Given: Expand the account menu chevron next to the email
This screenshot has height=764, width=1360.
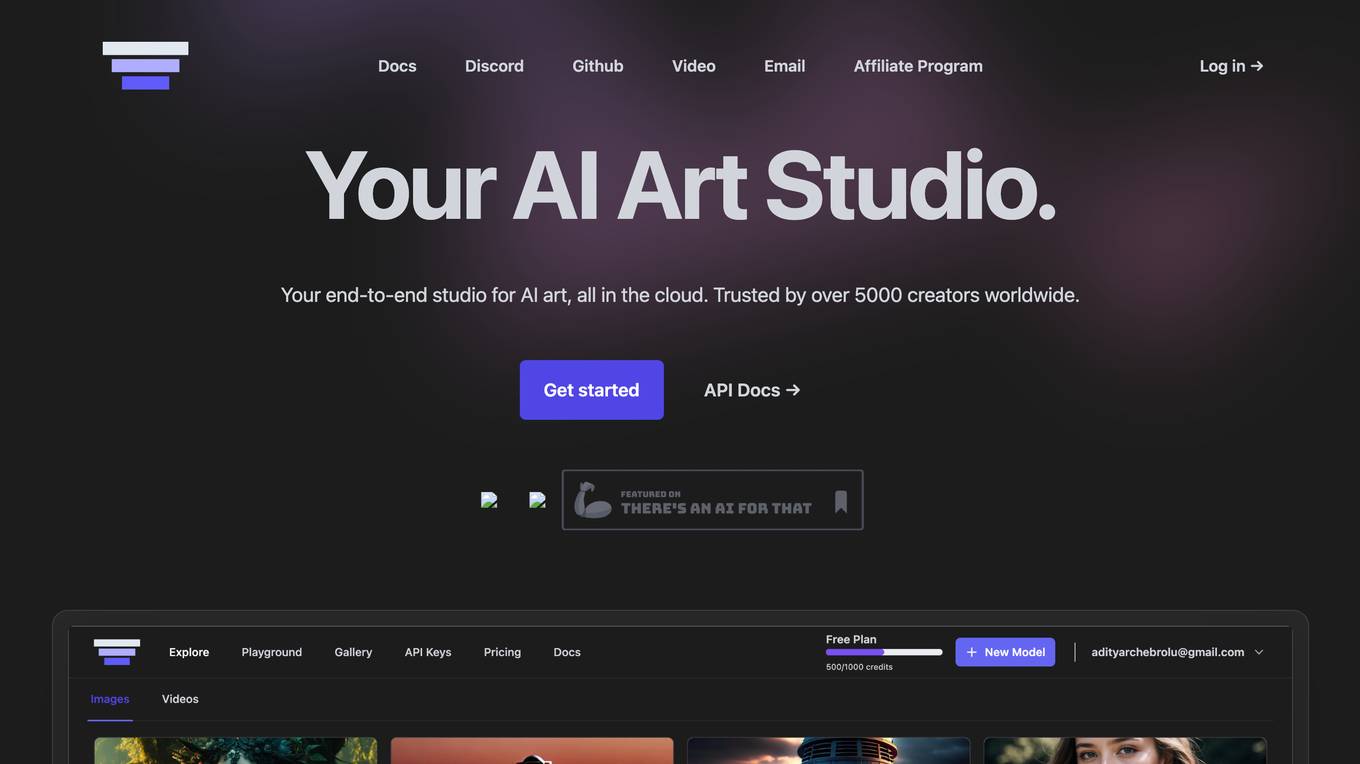Looking at the screenshot, I should point(1259,651).
